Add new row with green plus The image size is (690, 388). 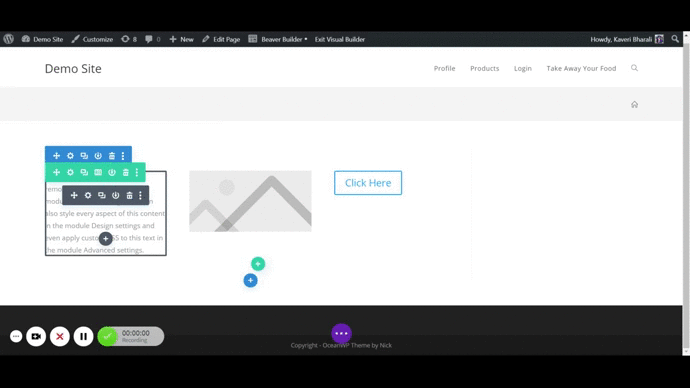[x=258, y=264]
